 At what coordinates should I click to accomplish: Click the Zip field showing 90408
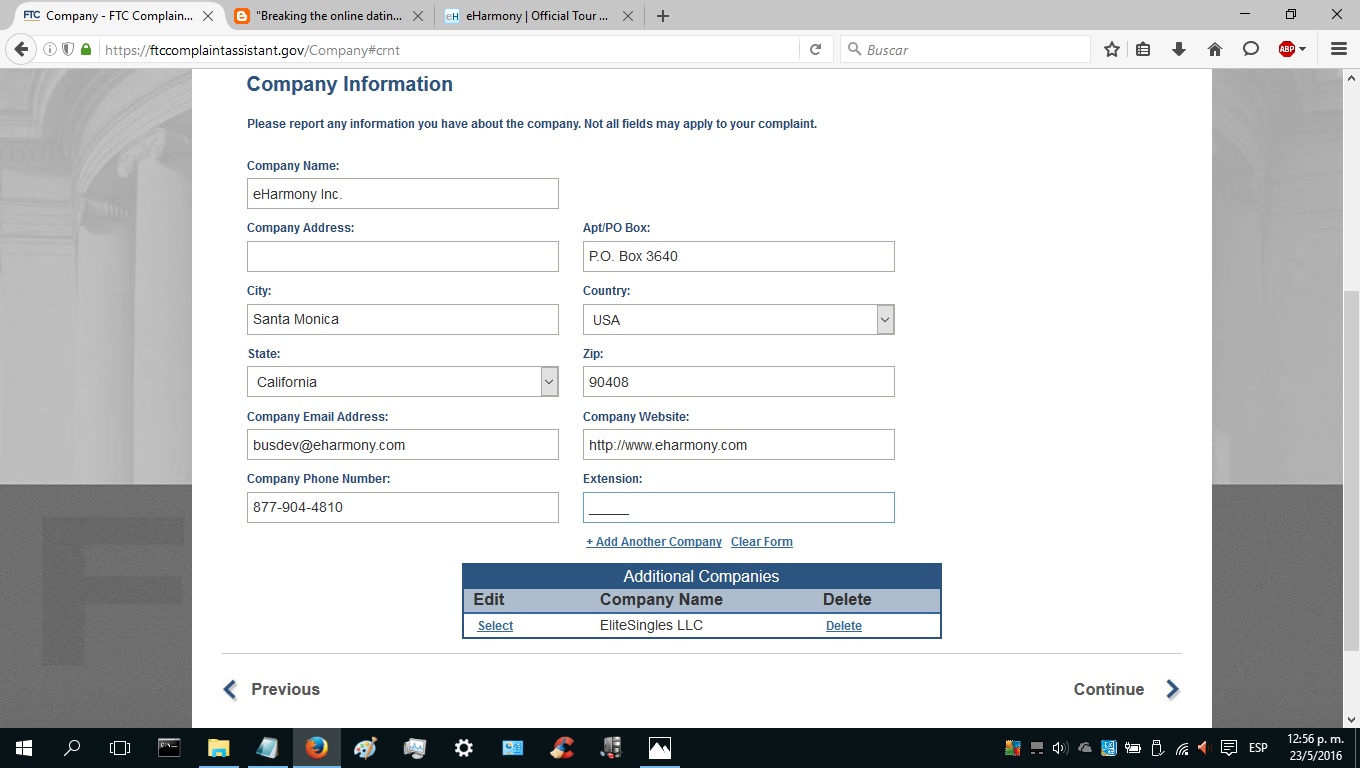739,381
